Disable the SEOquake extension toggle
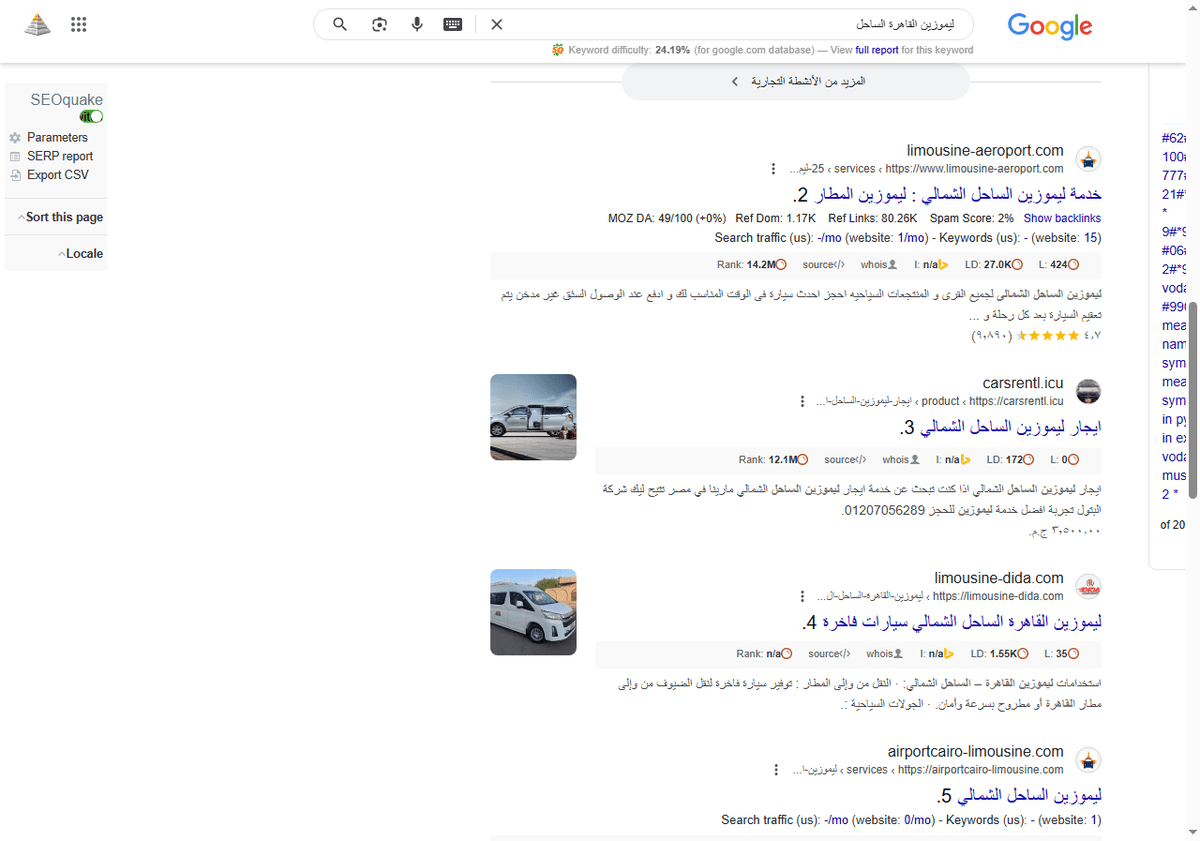The width and height of the screenshot is (1200, 841). (x=90, y=115)
